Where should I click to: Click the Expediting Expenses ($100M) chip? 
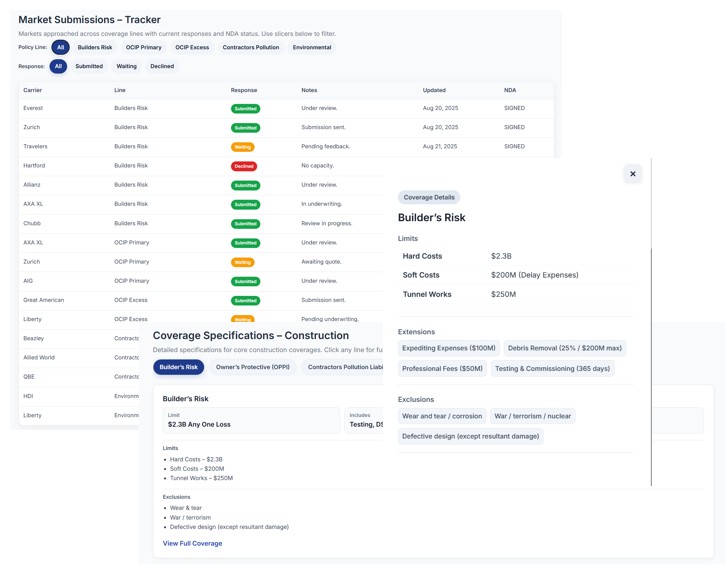449,348
